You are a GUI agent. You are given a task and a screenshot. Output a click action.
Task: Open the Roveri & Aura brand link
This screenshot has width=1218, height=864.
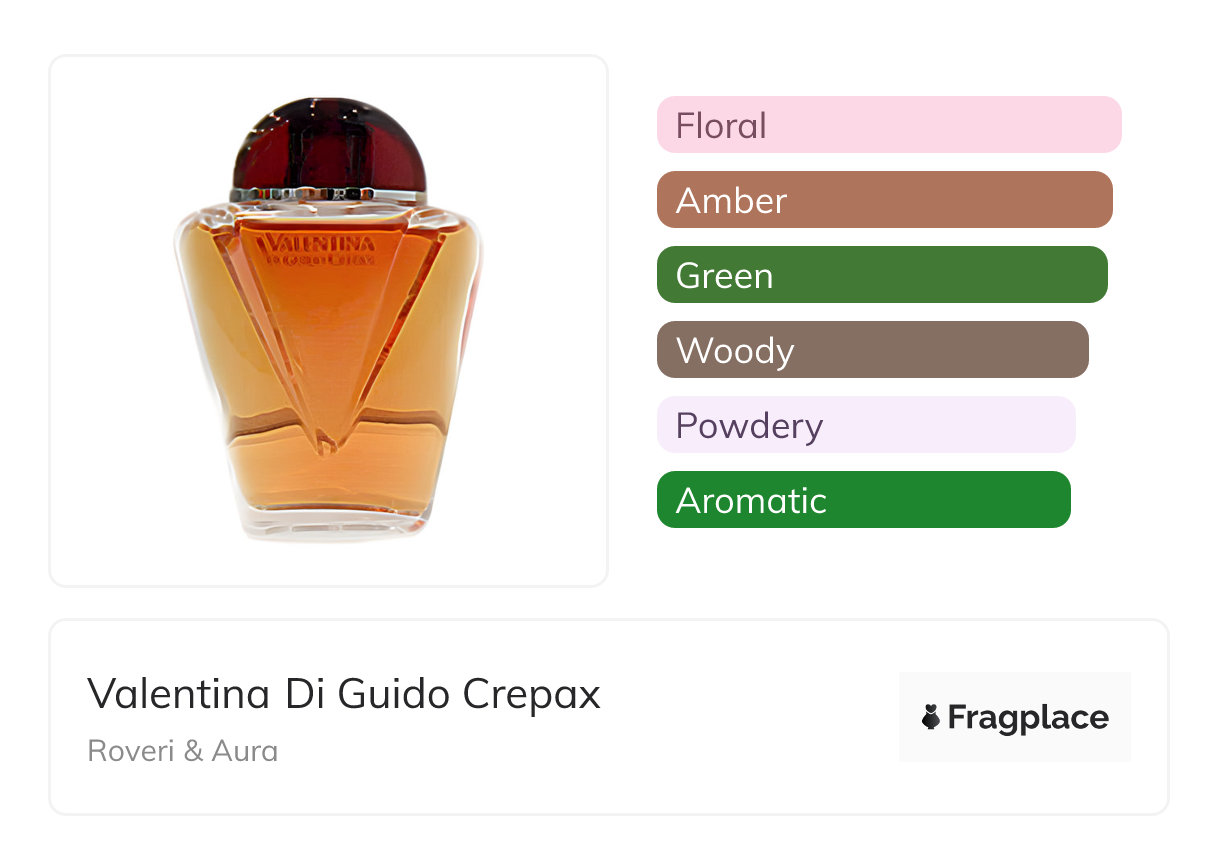click(183, 751)
